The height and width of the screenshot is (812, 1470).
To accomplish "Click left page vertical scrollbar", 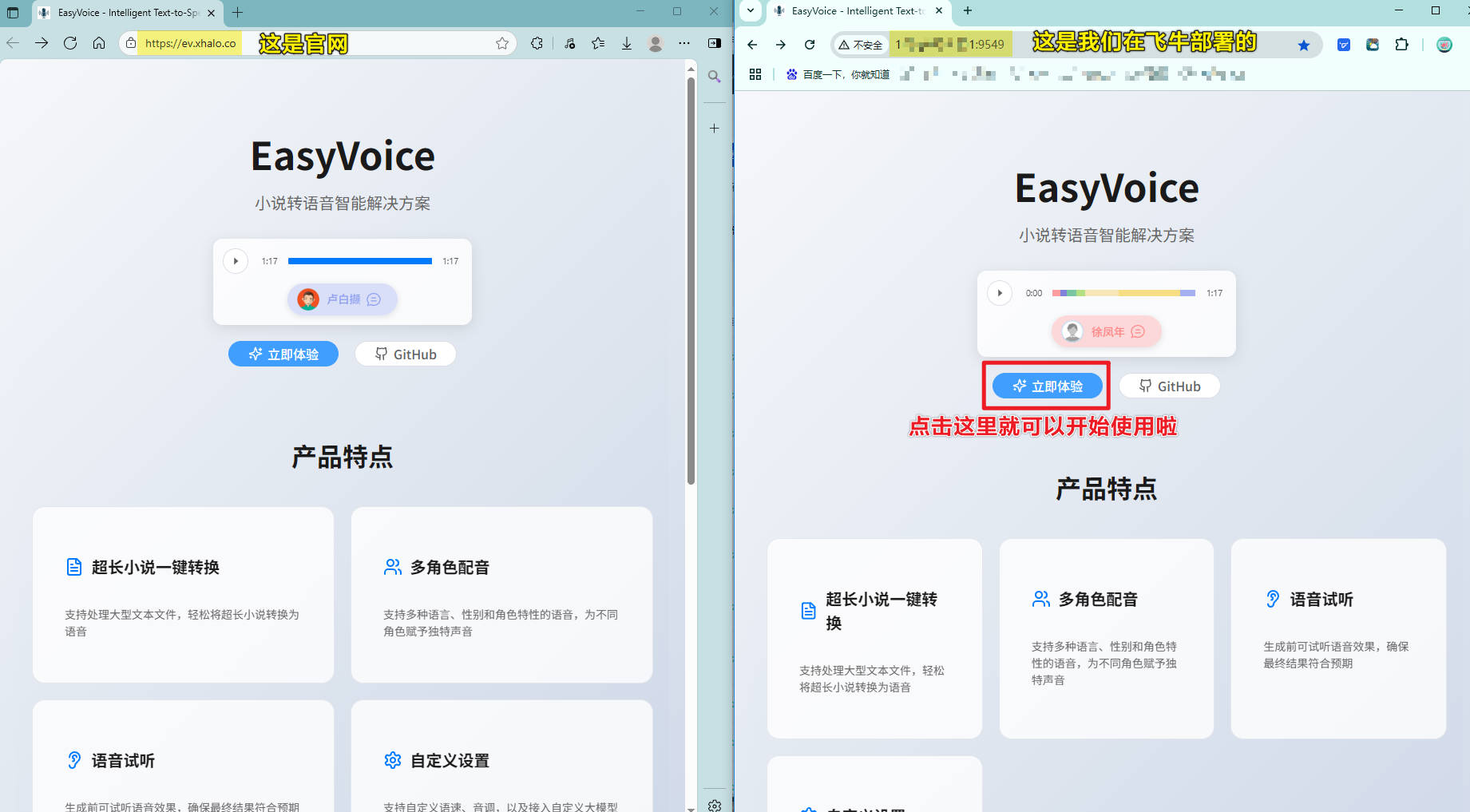I will pyautogui.click(x=691, y=279).
